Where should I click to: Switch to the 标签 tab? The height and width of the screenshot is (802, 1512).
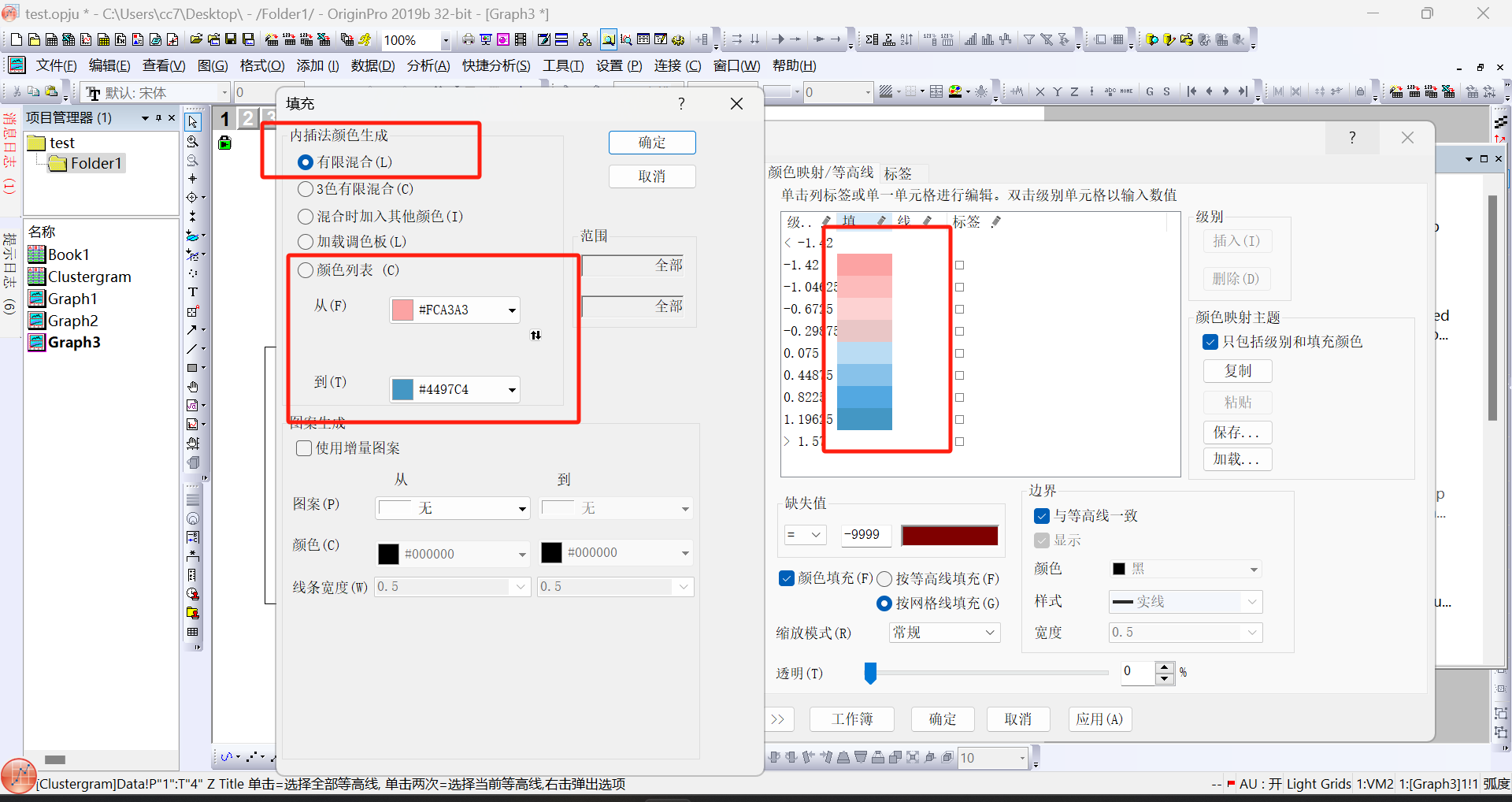click(x=898, y=173)
